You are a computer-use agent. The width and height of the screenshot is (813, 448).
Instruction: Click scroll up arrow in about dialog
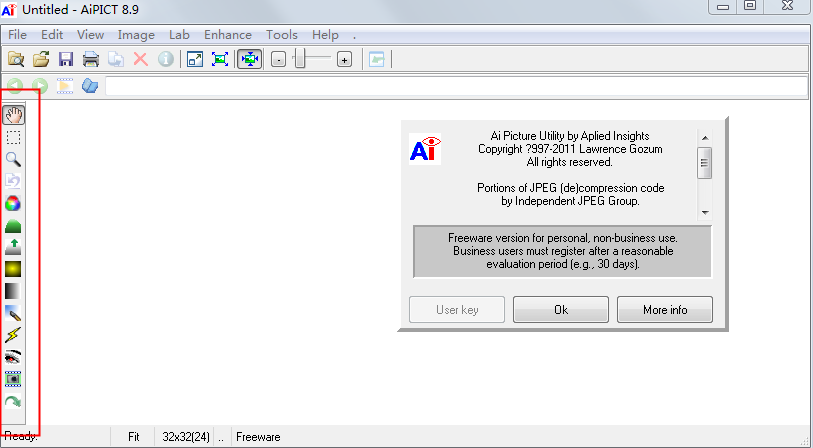705,137
